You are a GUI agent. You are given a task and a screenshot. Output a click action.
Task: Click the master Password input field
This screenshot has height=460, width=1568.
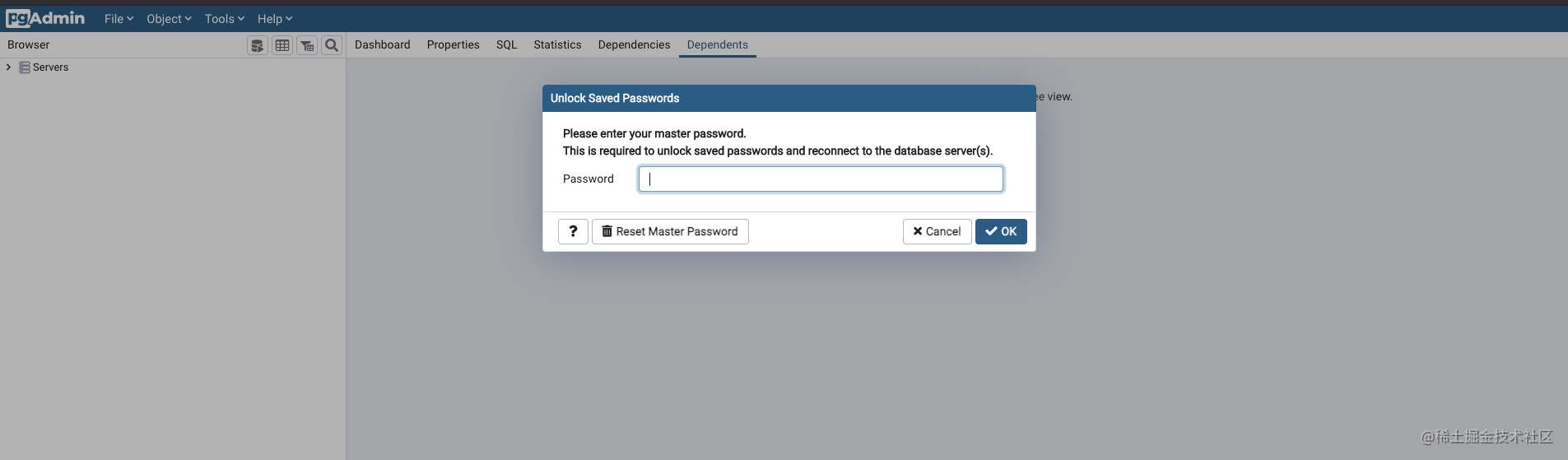[821, 179]
